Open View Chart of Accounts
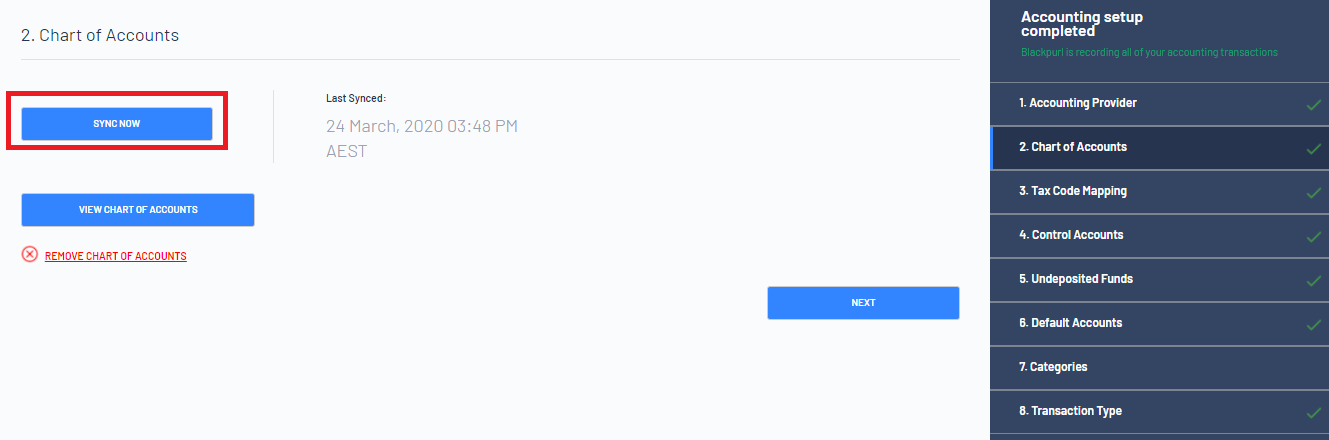The height and width of the screenshot is (440, 1329). tap(138, 210)
